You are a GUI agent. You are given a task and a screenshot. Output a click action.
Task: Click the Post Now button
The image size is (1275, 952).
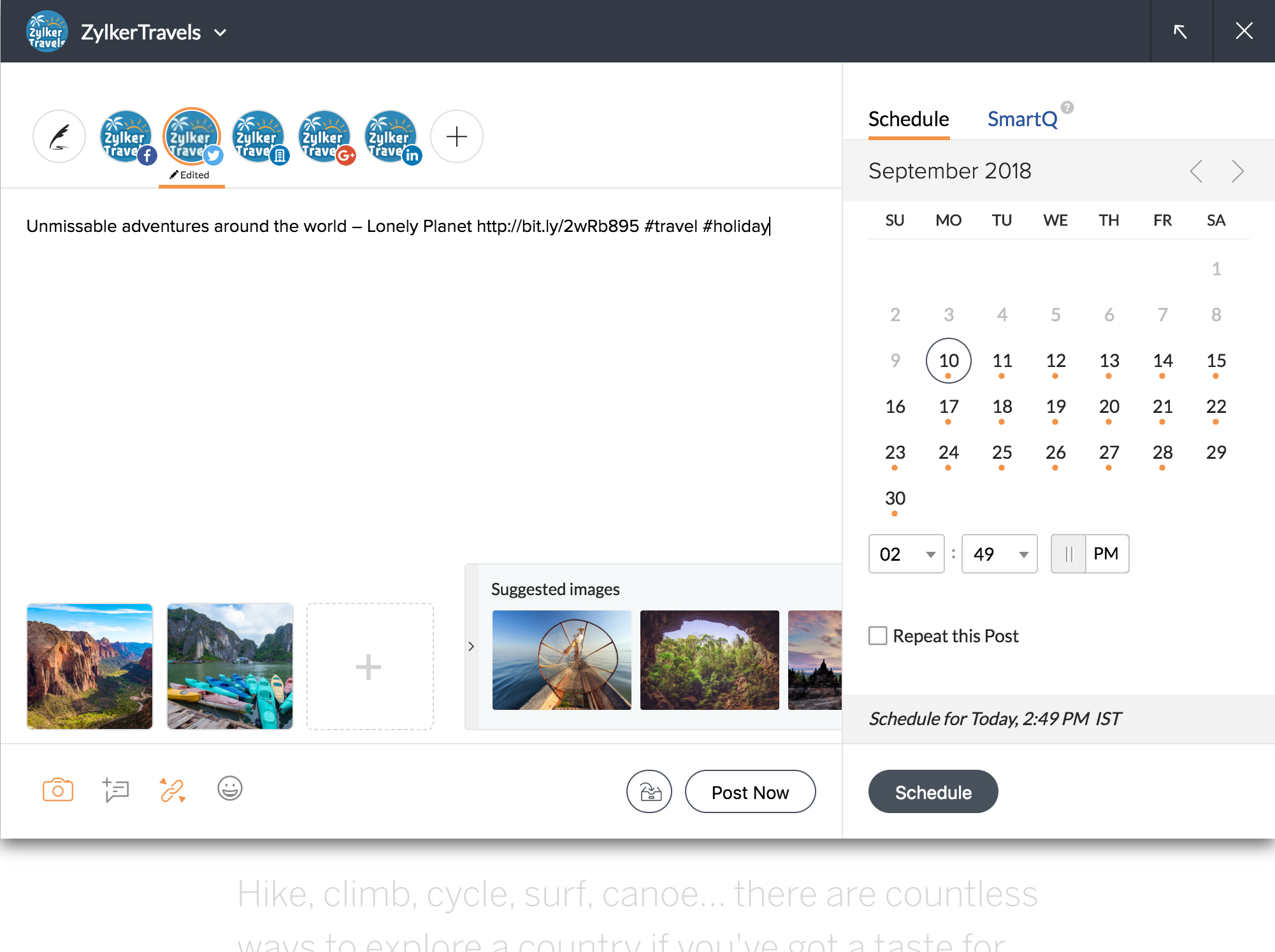click(x=750, y=792)
